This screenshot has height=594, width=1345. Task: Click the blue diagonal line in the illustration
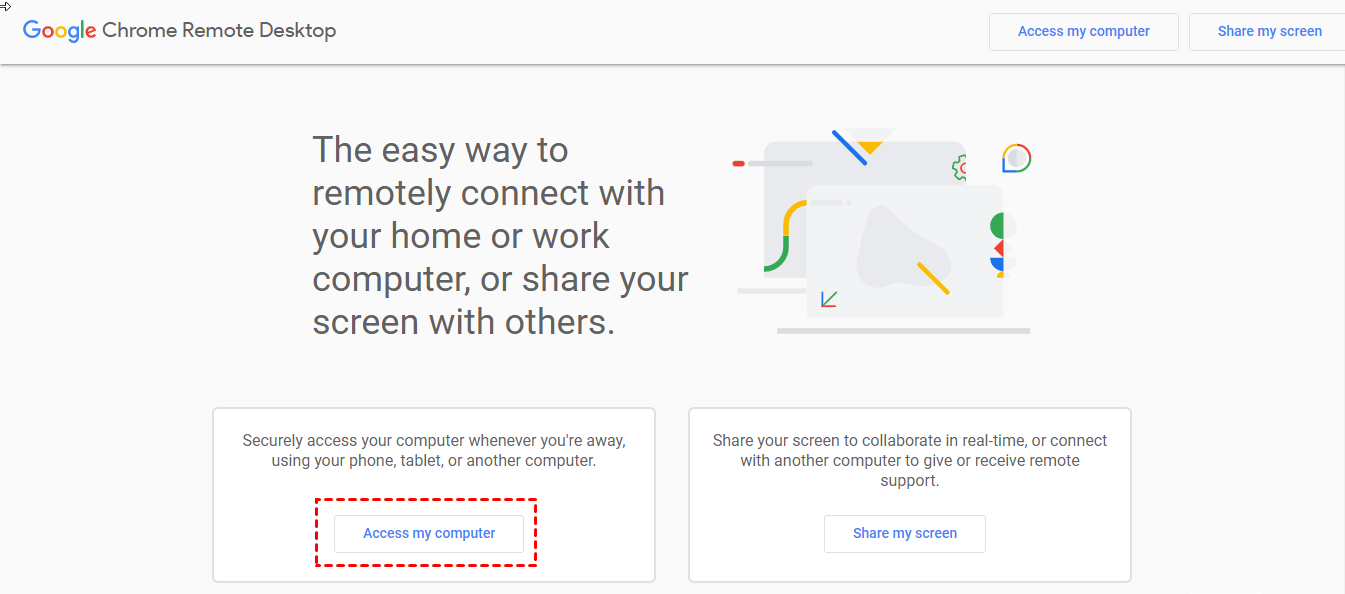point(849,147)
